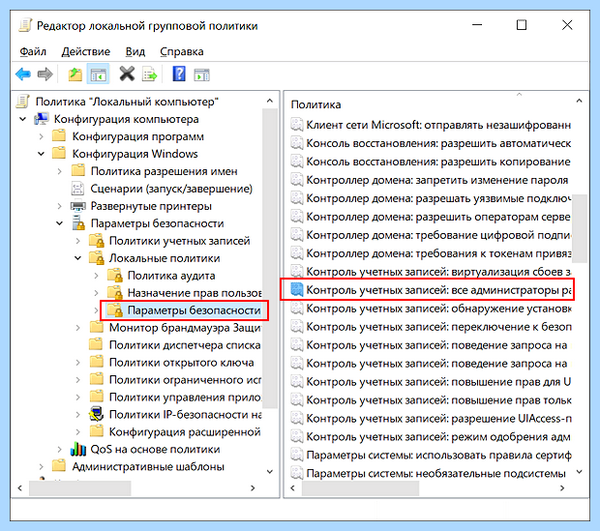The height and width of the screenshot is (531, 600).
Task: Open the Файл menu
Action: tap(33, 52)
